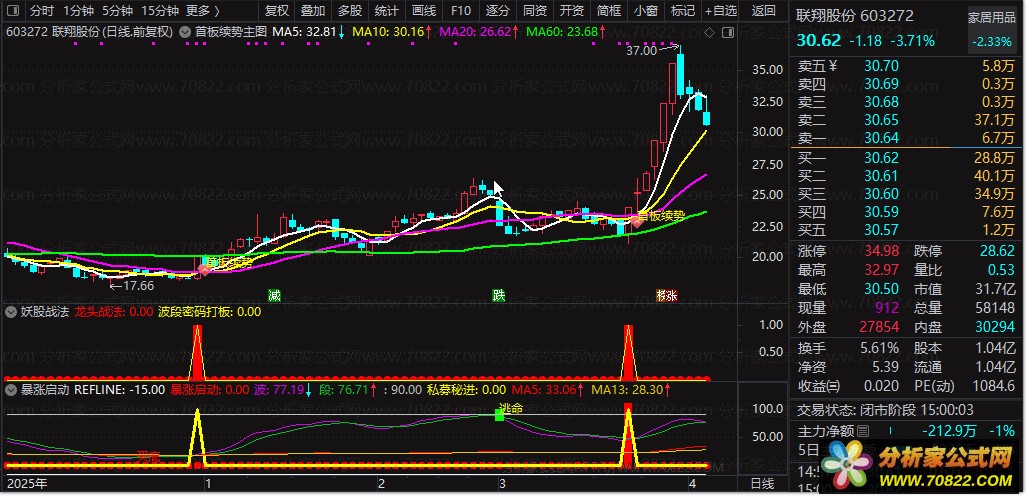Click the 简框 layout button
The width and height of the screenshot is (1029, 497).
[x=609, y=11]
